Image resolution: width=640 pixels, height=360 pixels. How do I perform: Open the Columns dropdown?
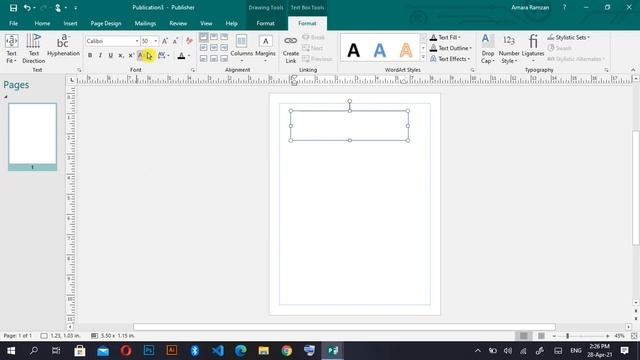[242, 49]
